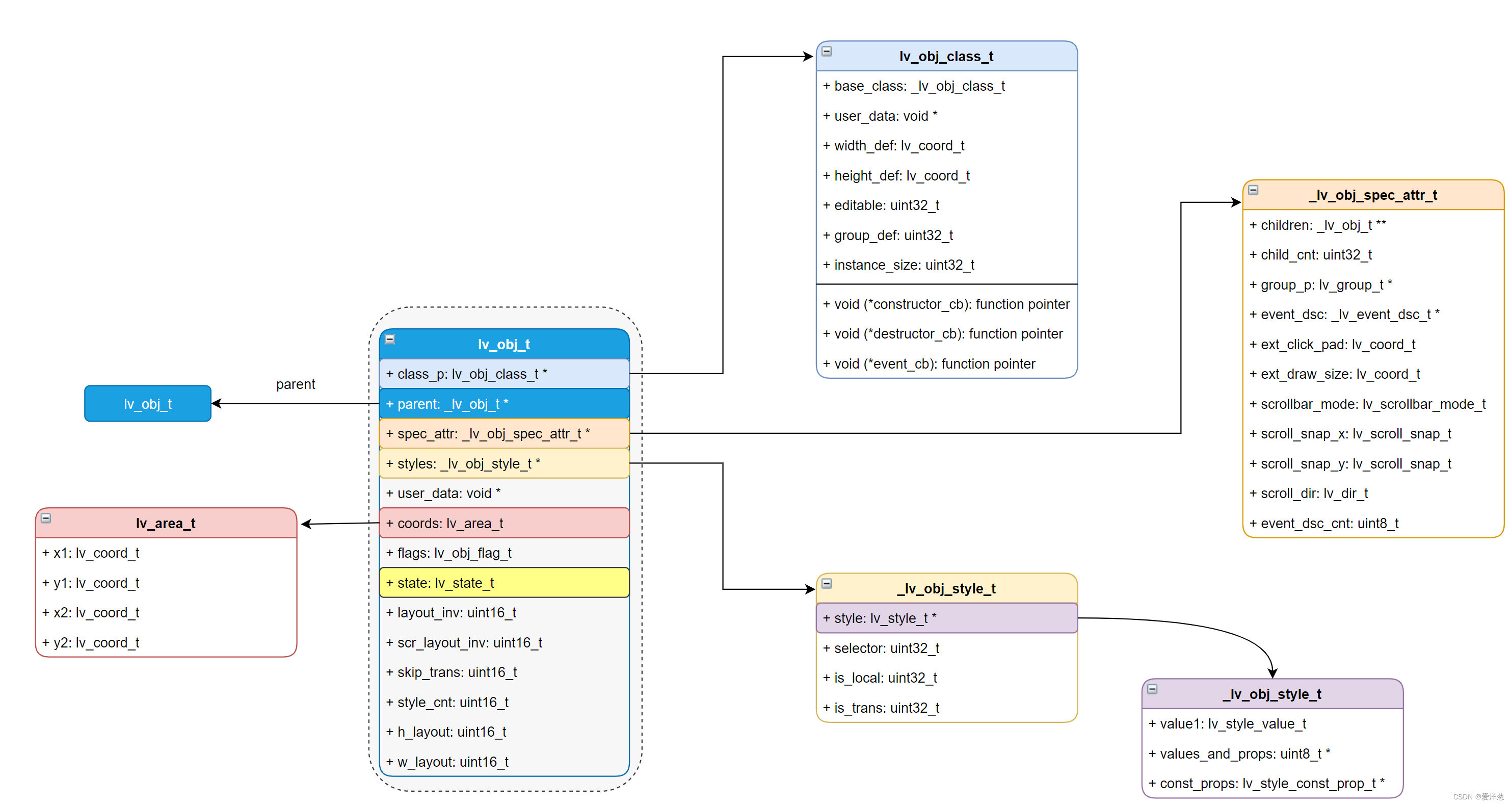The image size is (1512, 805).
Task: Select the coords: lv_area_t row
Action: (503, 523)
